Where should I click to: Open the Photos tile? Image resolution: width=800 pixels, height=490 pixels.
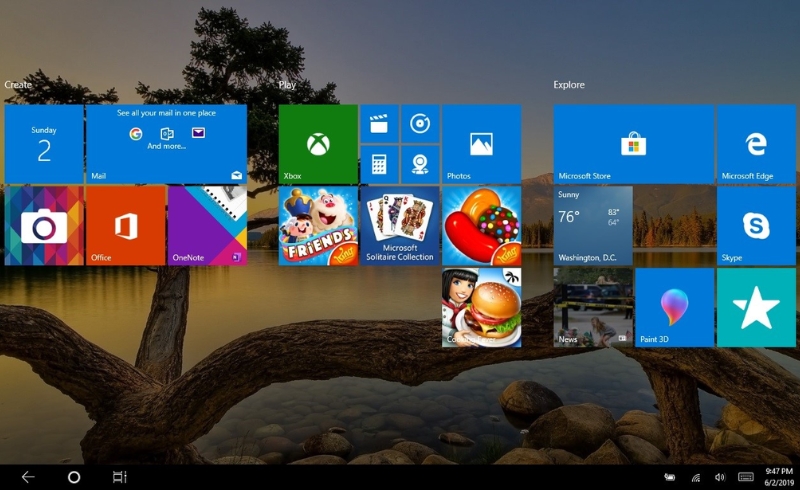pos(481,144)
